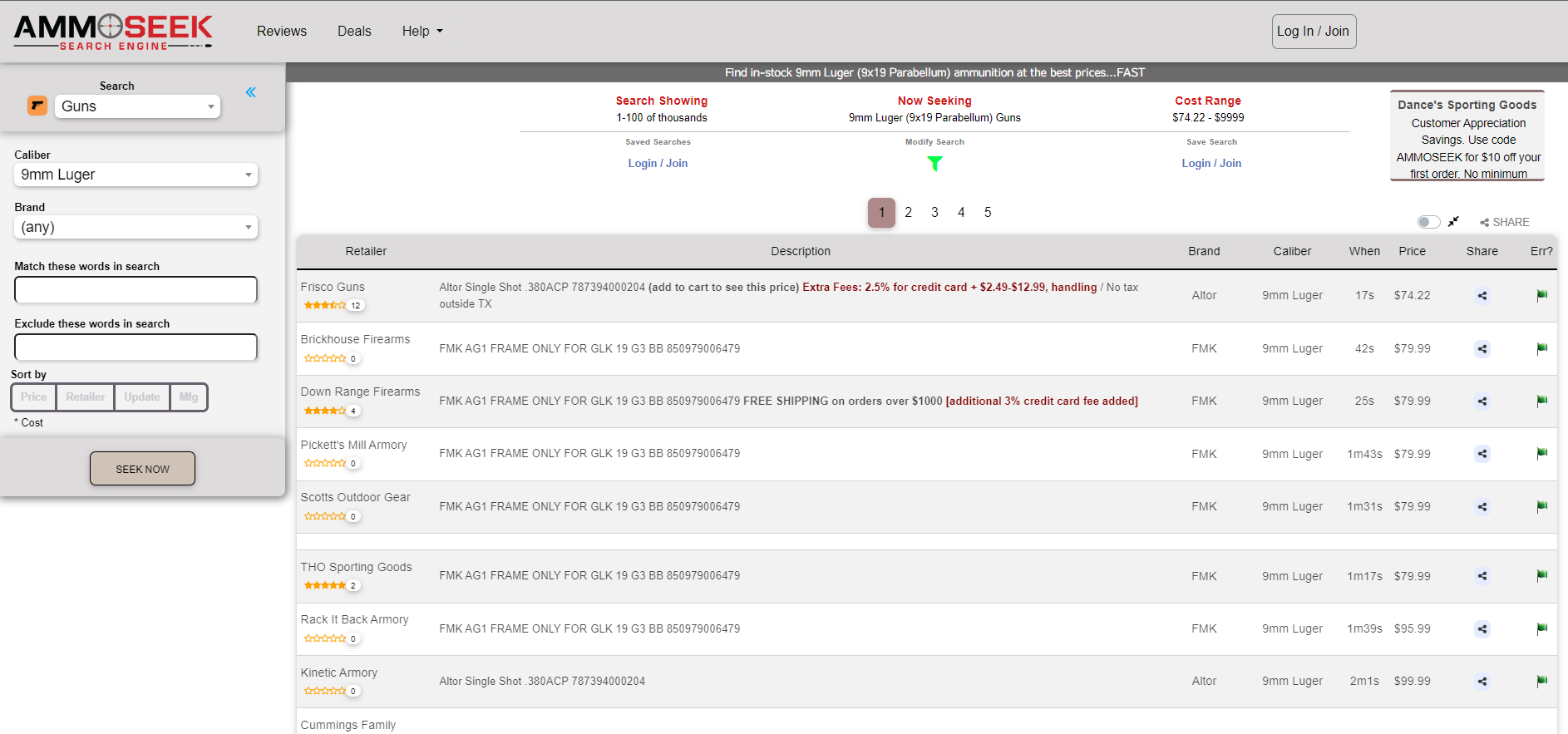Viewport: 1568px width, 734px height.
Task: Go to results page 4
Action: 961,213
